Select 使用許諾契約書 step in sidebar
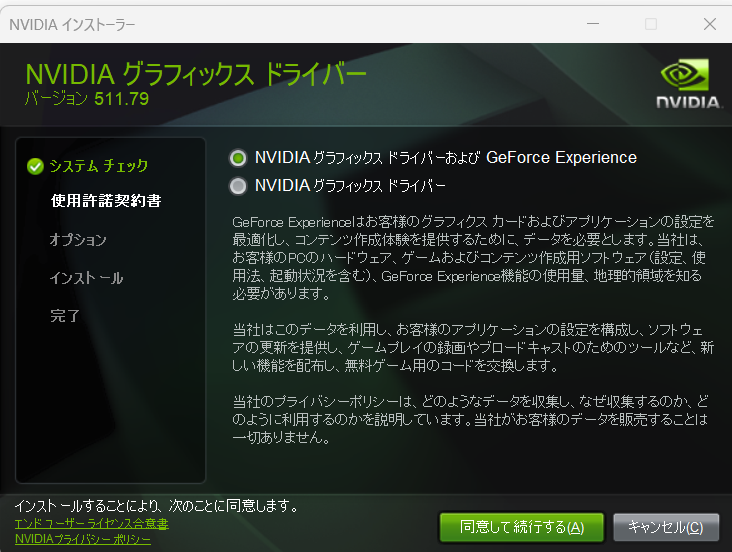 (106, 201)
